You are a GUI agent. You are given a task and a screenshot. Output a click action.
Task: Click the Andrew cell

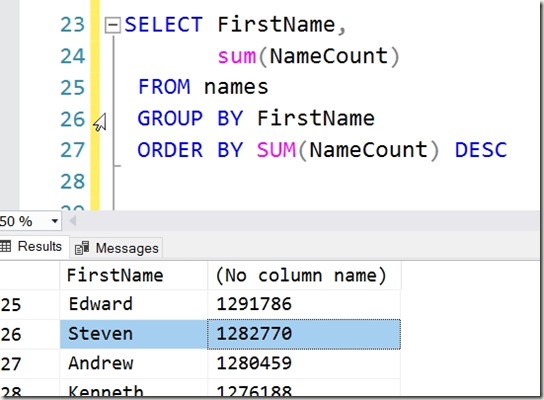click(x=134, y=364)
